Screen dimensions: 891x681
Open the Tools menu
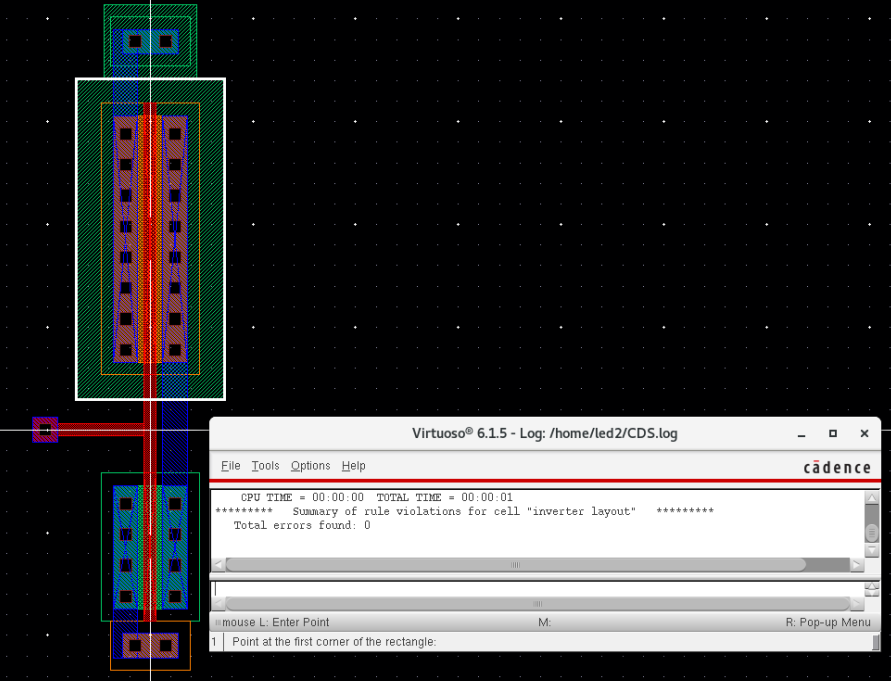point(265,466)
